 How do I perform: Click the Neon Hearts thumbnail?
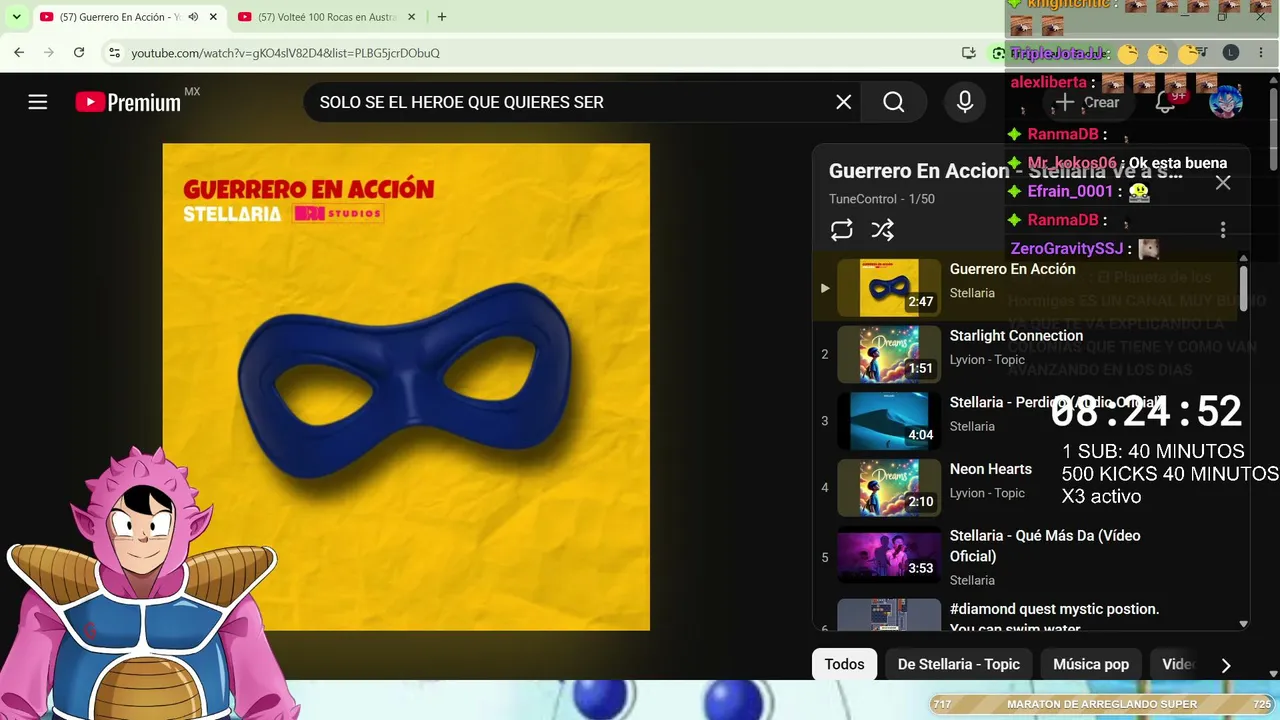pyautogui.click(x=889, y=488)
